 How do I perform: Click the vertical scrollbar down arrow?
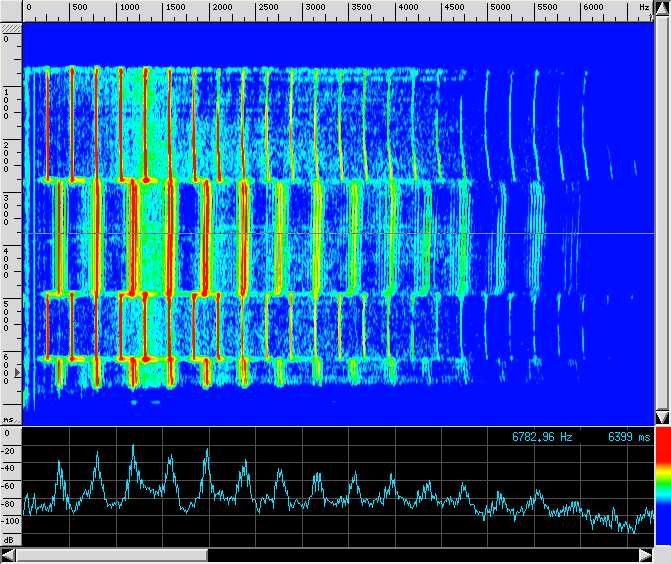[661, 417]
